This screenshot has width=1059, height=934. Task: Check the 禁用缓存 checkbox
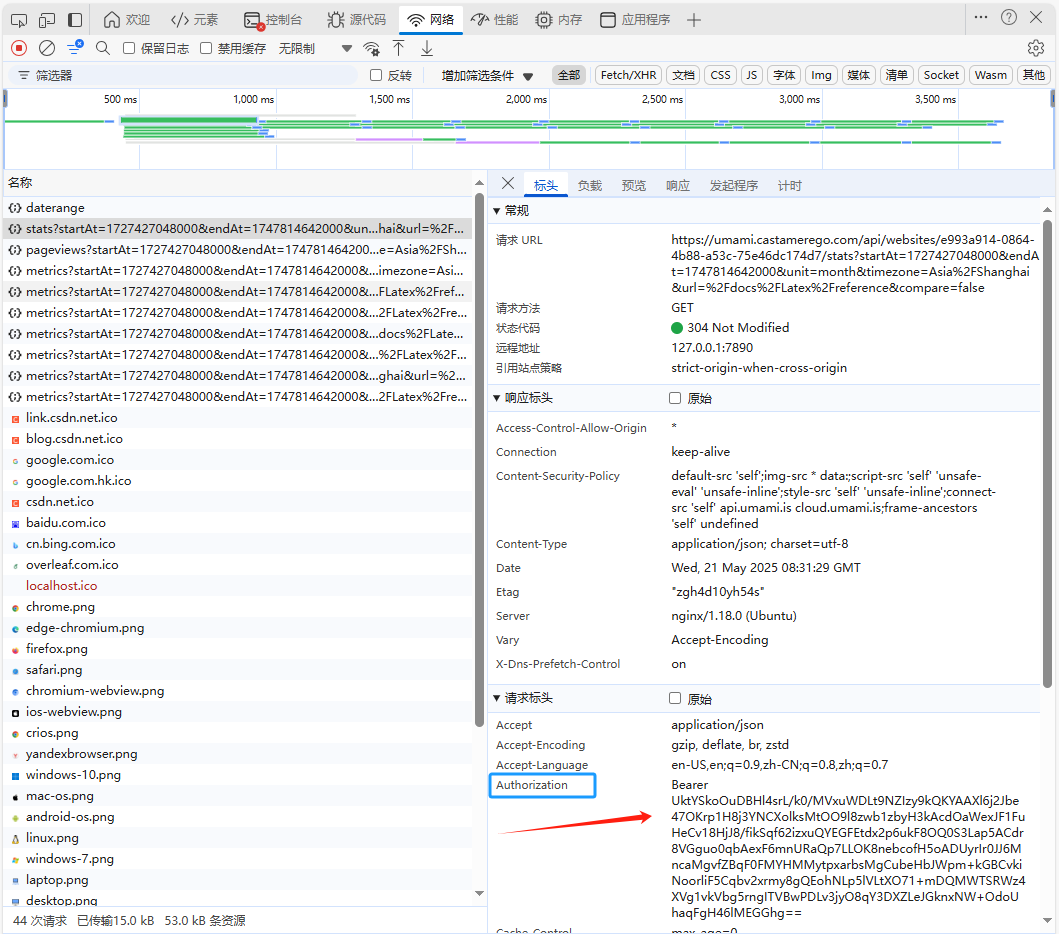(206, 48)
